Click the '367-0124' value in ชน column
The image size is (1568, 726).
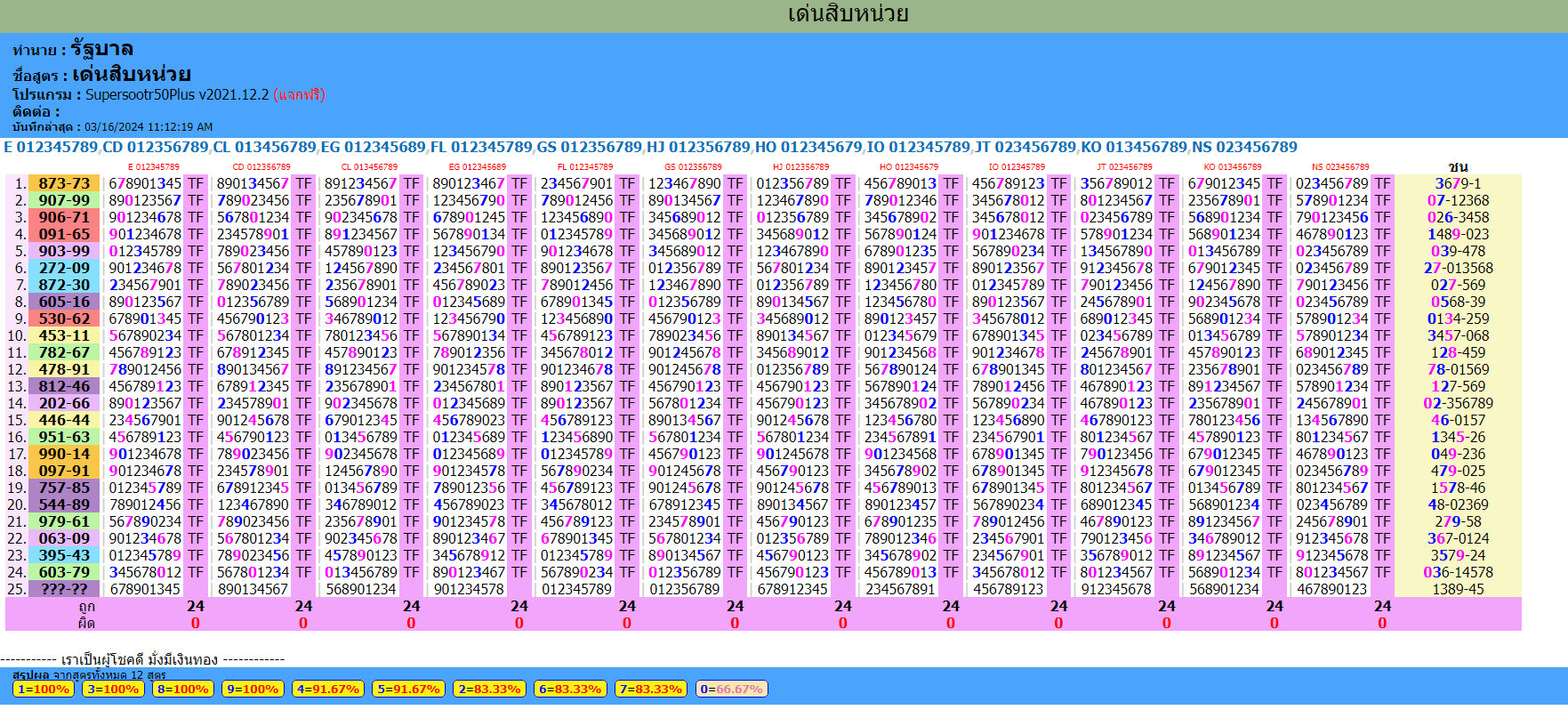click(x=1458, y=538)
